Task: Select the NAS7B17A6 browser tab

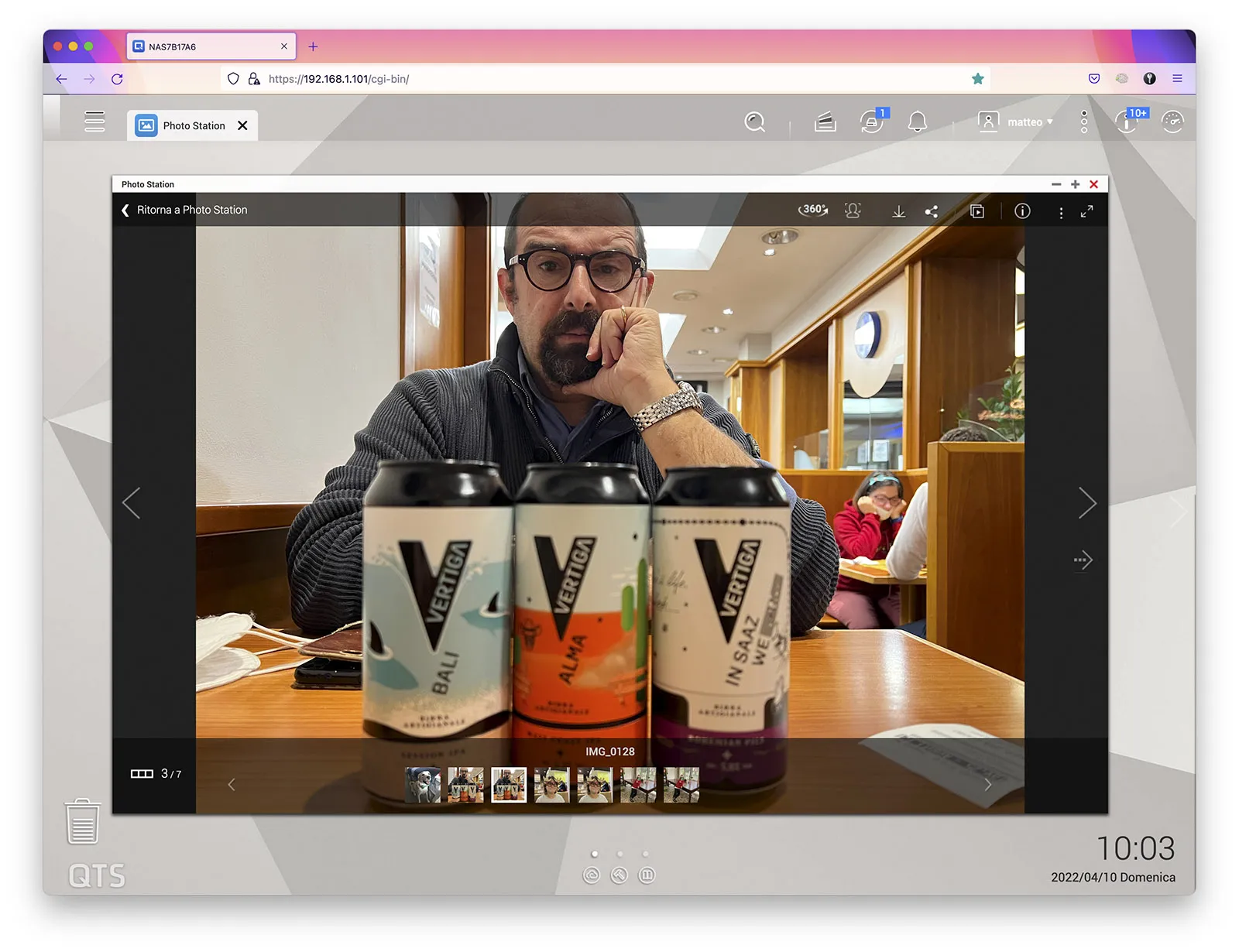Action: 211,46
